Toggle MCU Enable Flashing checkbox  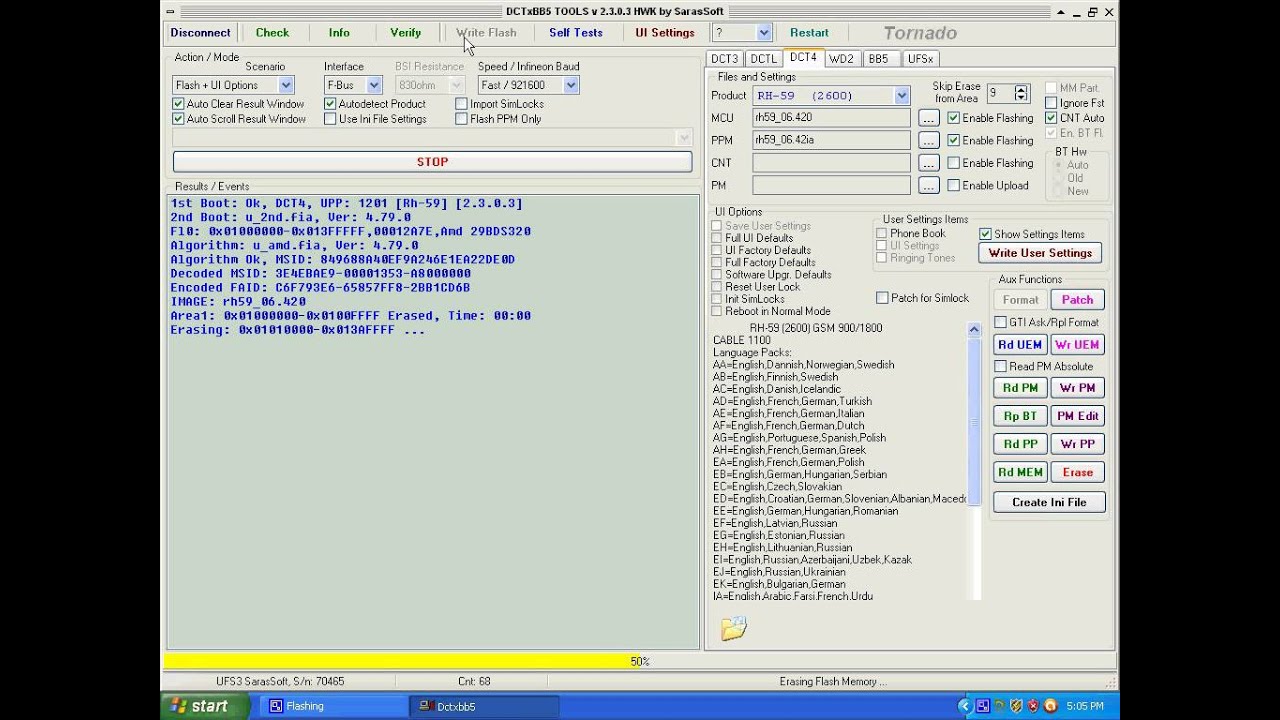click(x=953, y=118)
